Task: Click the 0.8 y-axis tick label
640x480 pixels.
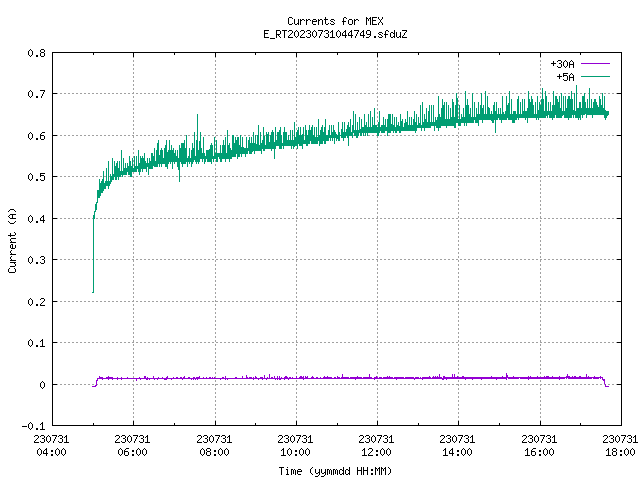Action: (36, 53)
